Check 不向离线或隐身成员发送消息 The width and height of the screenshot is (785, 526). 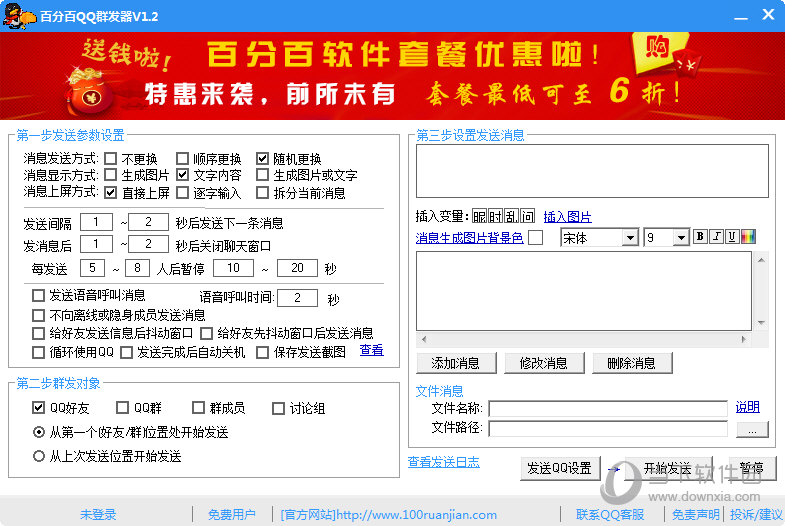click(38, 315)
